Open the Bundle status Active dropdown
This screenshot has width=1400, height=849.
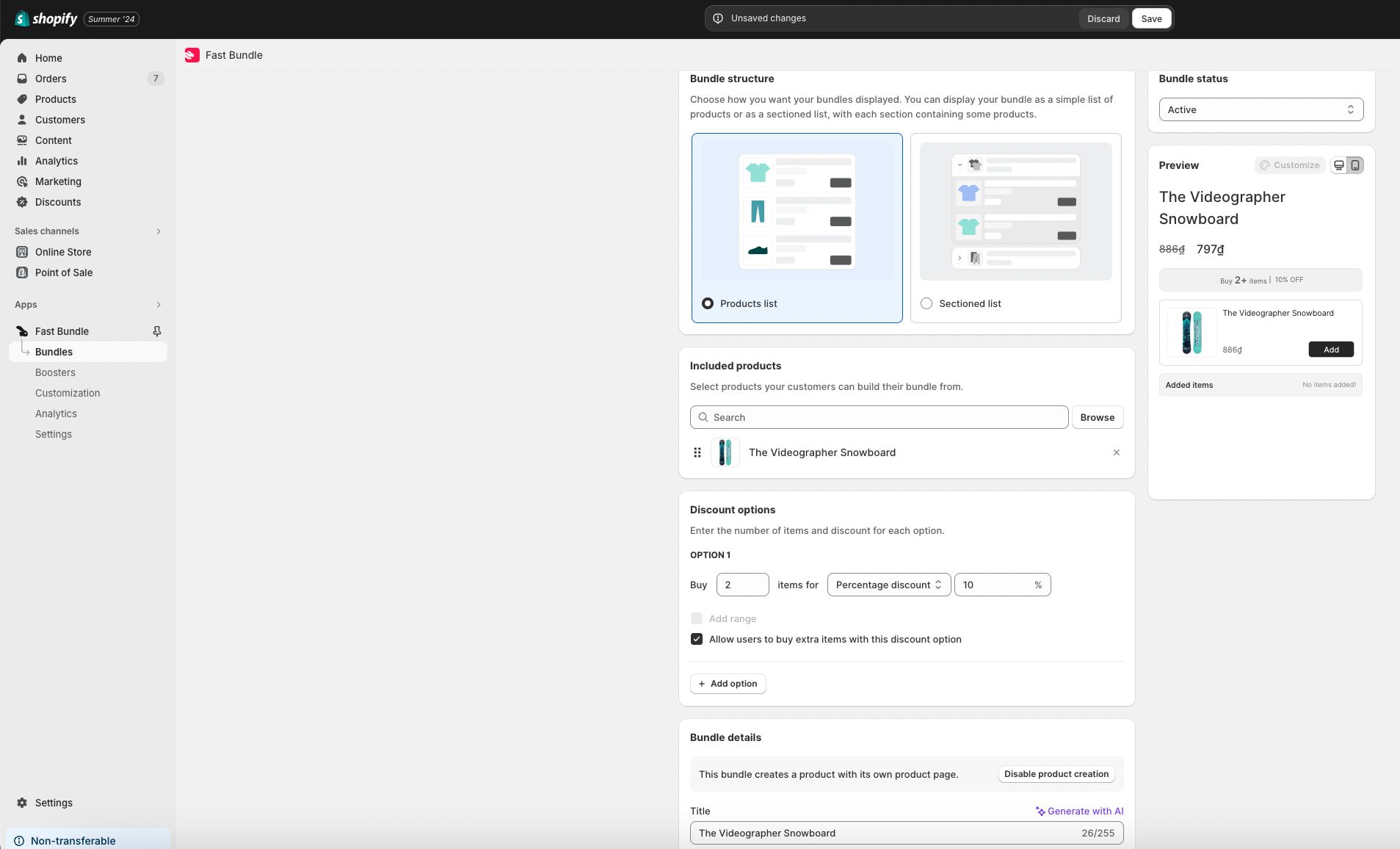pos(1261,109)
